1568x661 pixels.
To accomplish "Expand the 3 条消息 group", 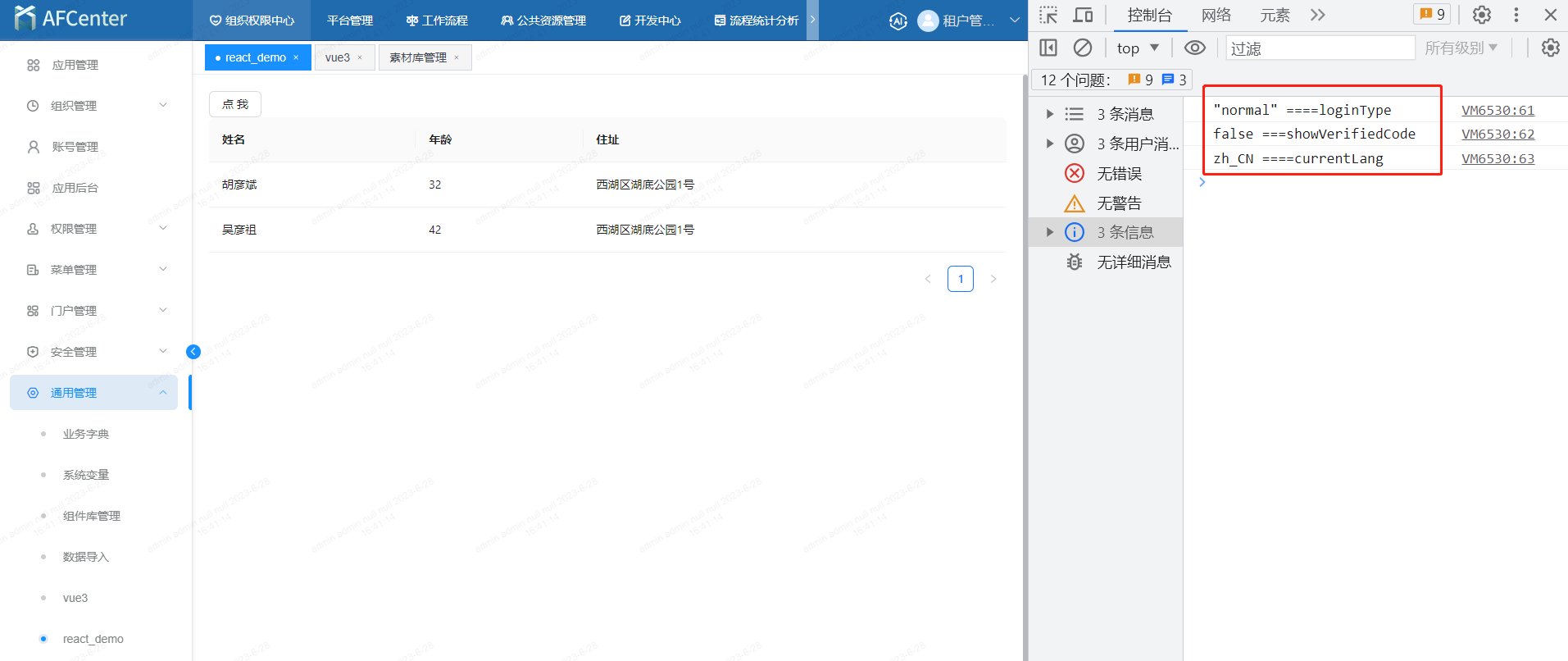I will click(1050, 114).
